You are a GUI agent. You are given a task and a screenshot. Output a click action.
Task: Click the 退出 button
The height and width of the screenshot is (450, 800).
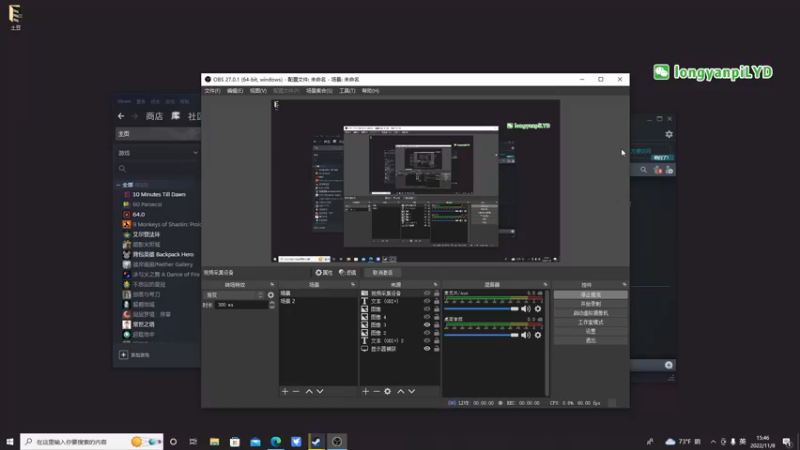tap(590, 340)
